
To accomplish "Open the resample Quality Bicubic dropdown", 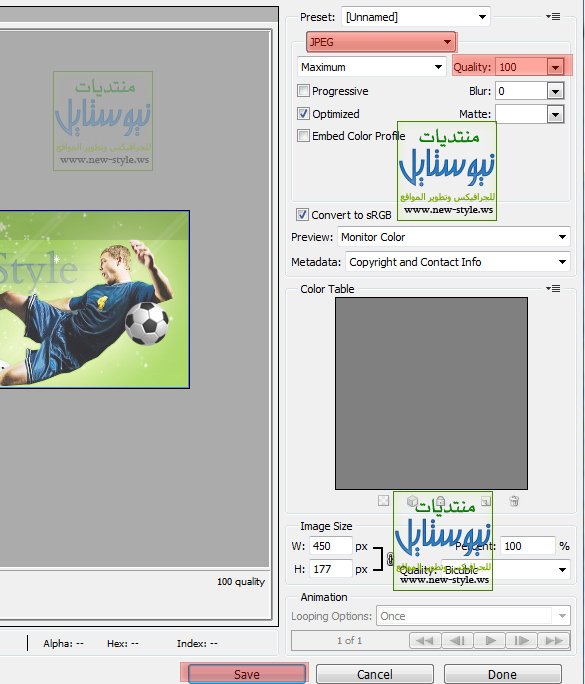I will [x=506, y=570].
